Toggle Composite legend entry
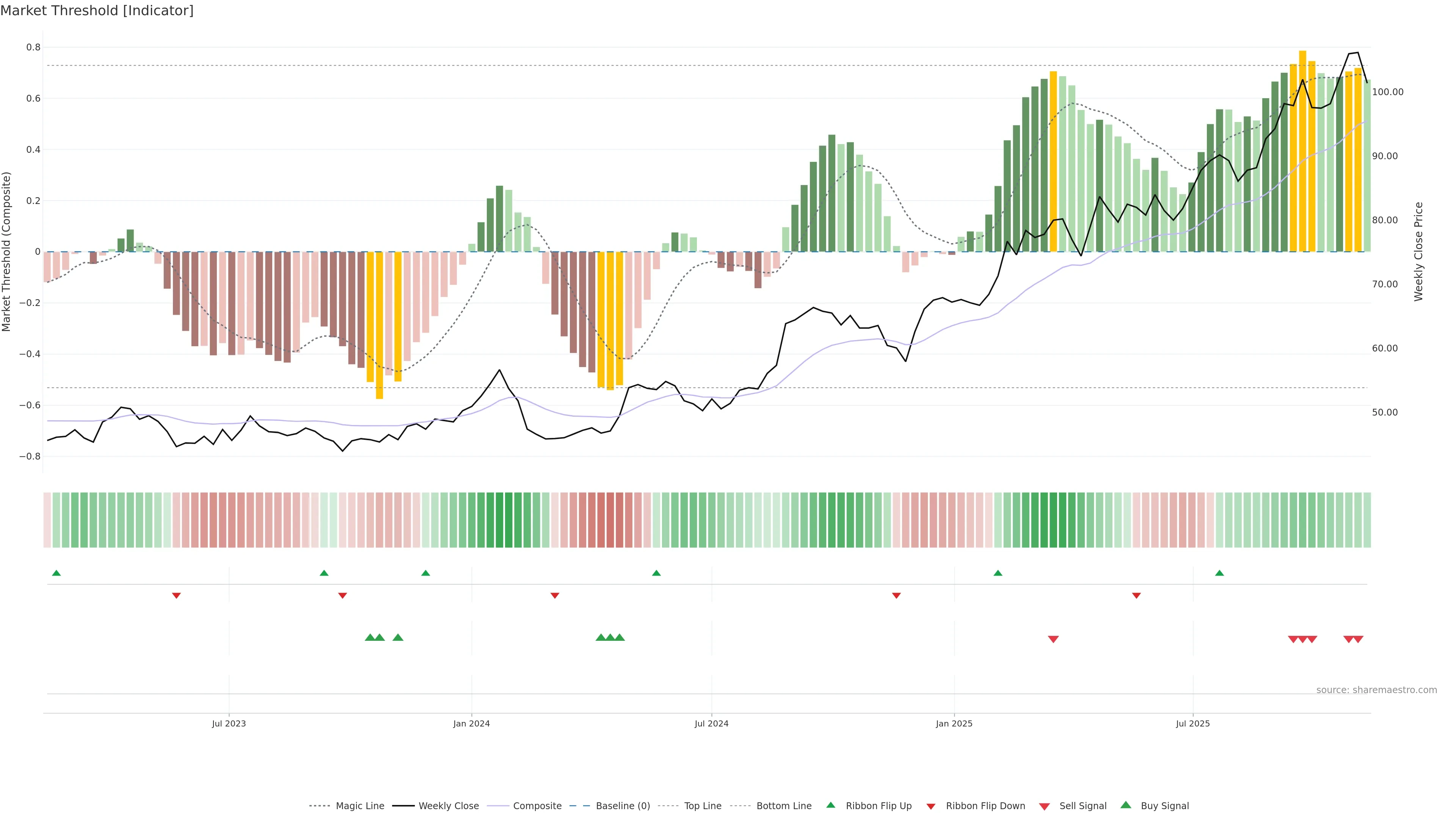Image resolution: width=1456 pixels, height=819 pixels. click(537, 806)
